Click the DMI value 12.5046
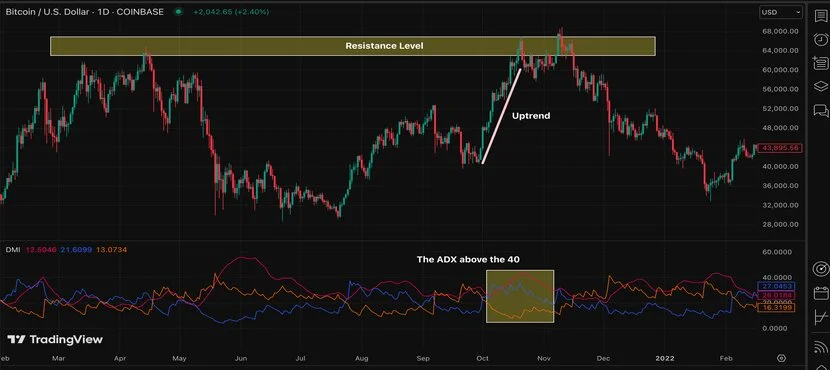Viewport: 830px width, 370px height. (41, 249)
